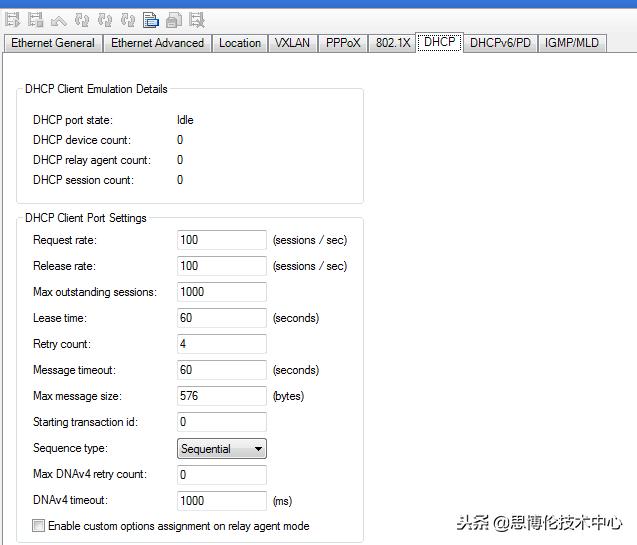Click the 'Sequence type:' label
Screen dimensions: 637x545
point(70,448)
